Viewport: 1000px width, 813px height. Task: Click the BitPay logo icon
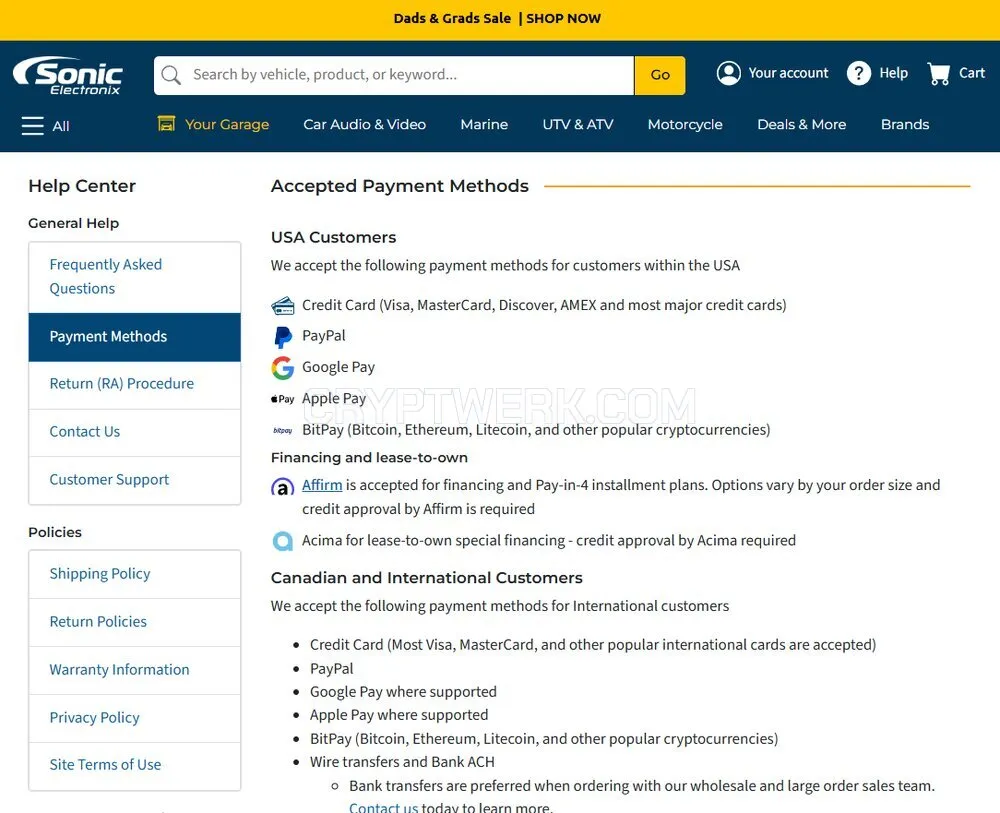[x=283, y=430]
